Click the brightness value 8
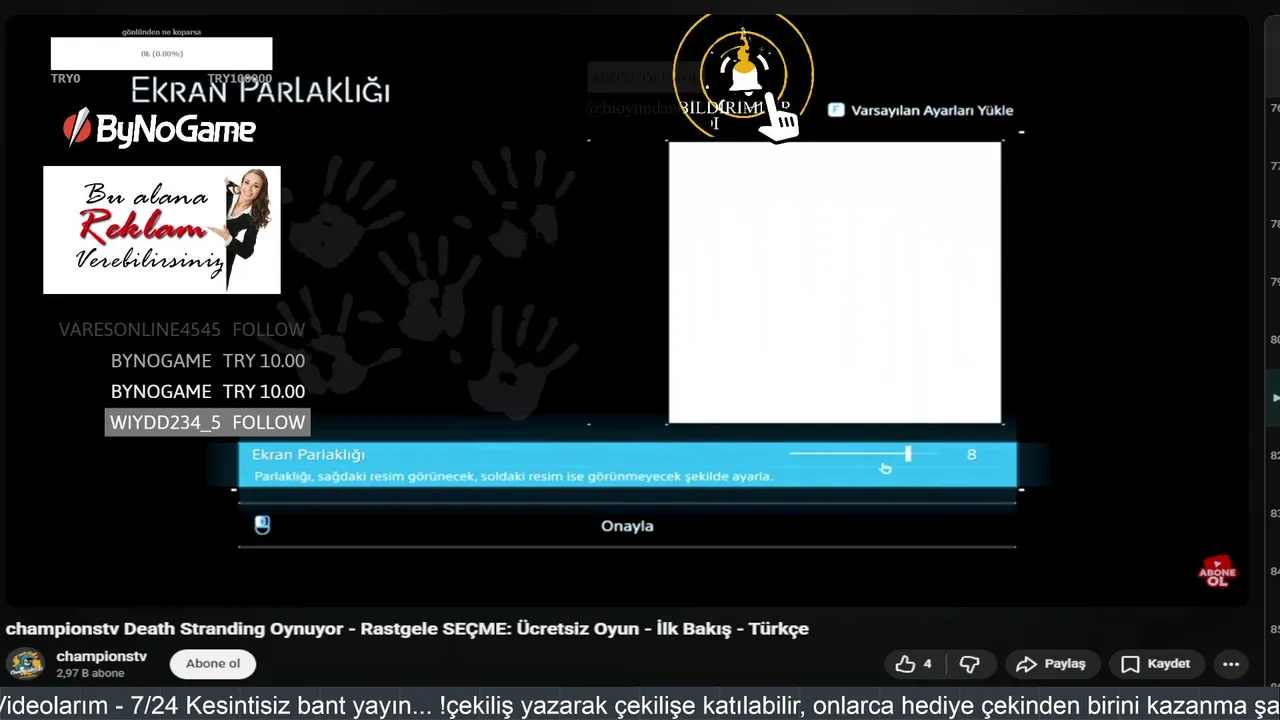 point(971,454)
